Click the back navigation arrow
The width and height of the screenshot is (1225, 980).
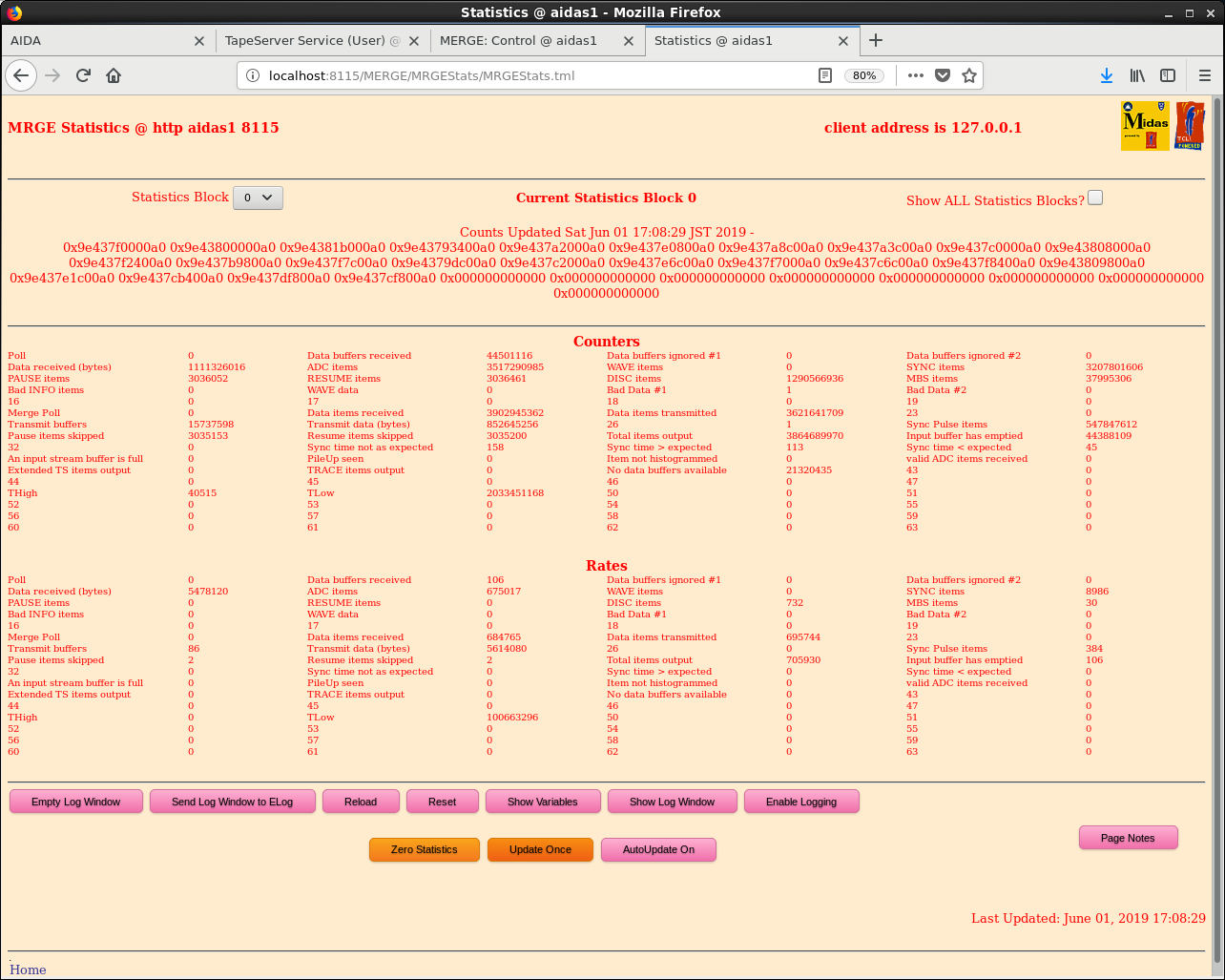point(22,75)
